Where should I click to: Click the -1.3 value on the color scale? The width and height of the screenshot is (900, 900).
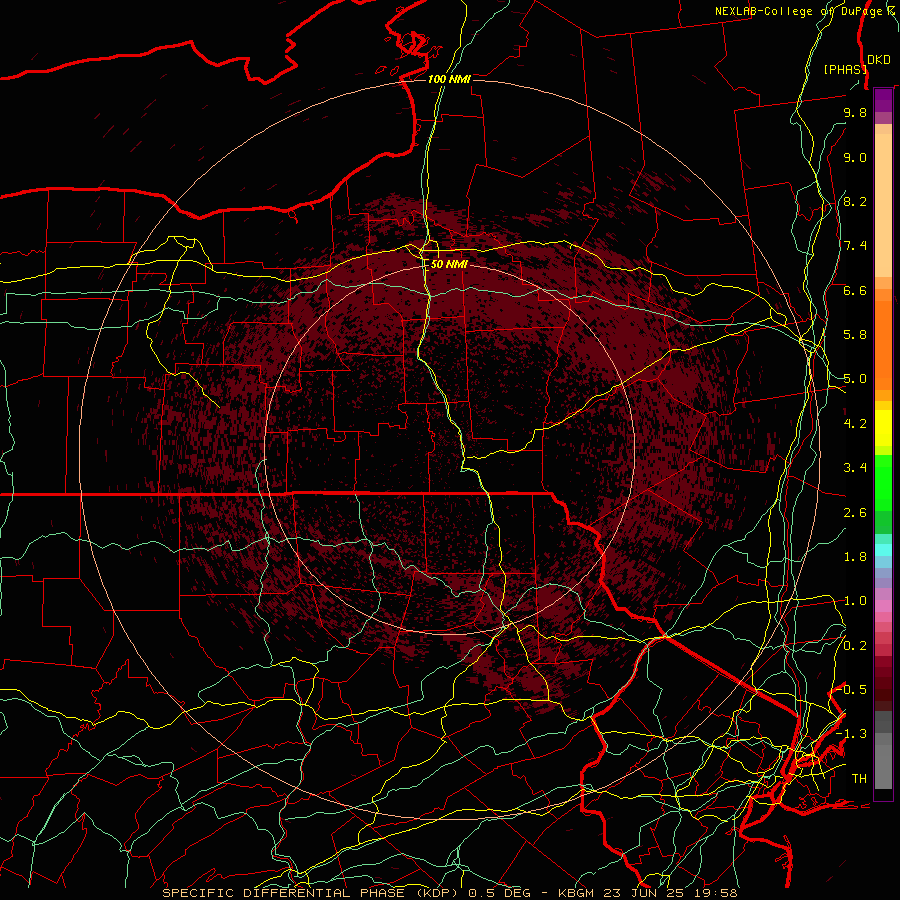(x=851, y=734)
